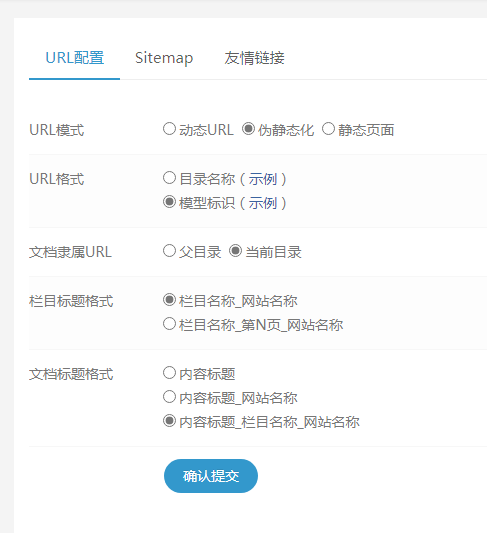Select 静态页面 URL mode
Image resolution: width=487 pixels, height=533 pixels.
click(x=328, y=129)
